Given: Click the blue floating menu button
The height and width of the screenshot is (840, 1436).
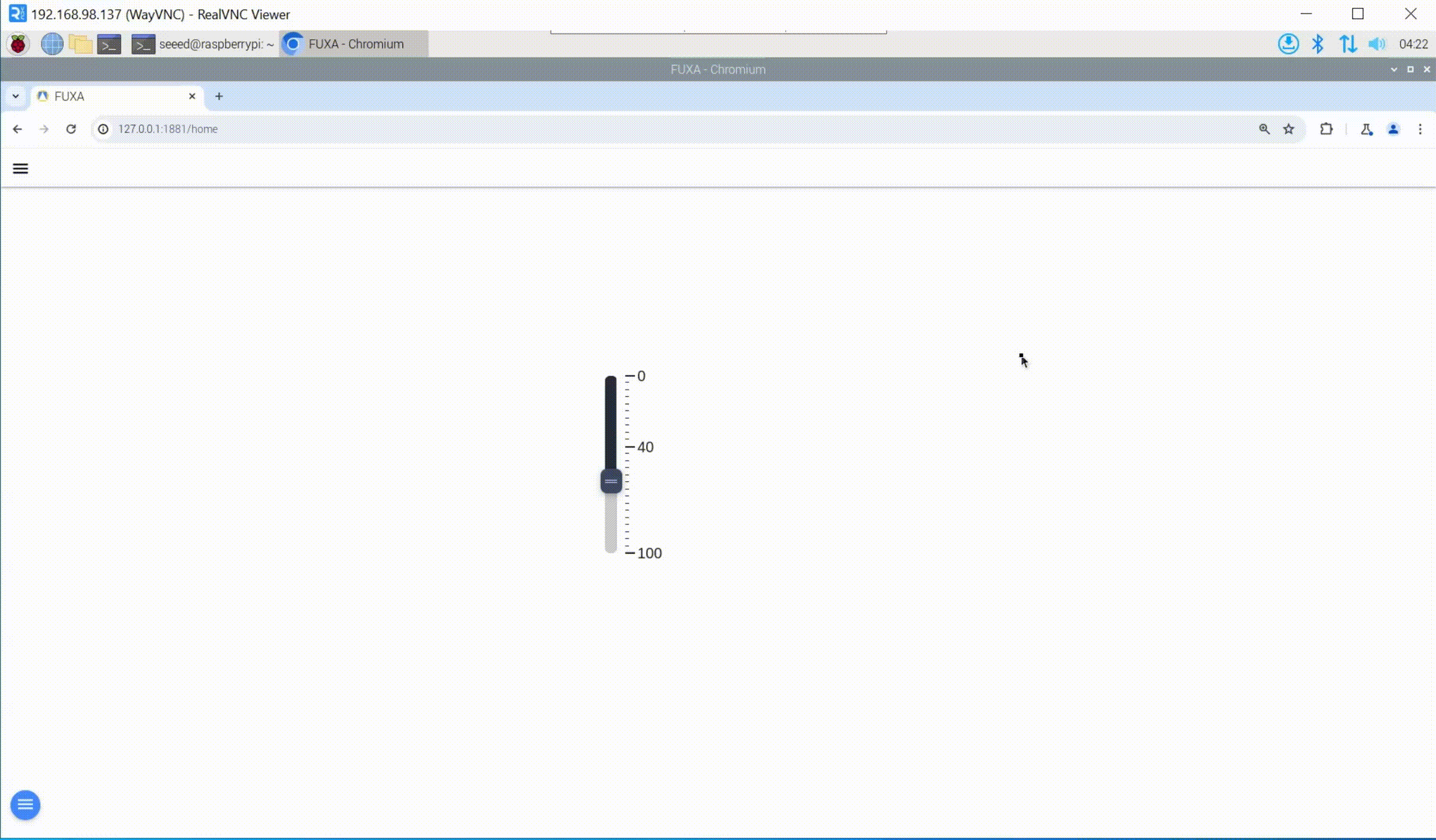Looking at the screenshot, I should pyautogui.click(x=25, y=805).
